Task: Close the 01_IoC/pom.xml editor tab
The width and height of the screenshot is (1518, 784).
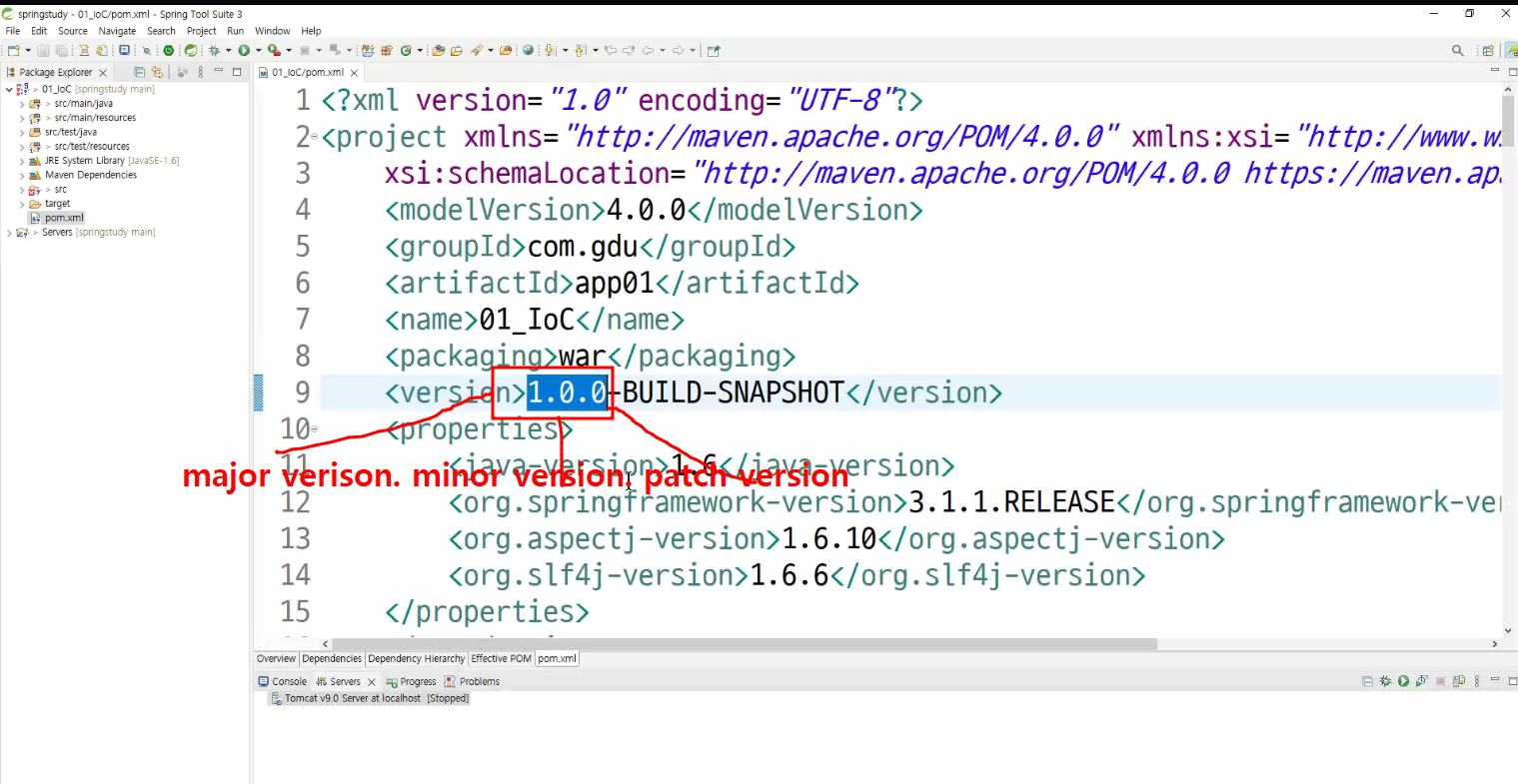Action: (x=354, y=73)
